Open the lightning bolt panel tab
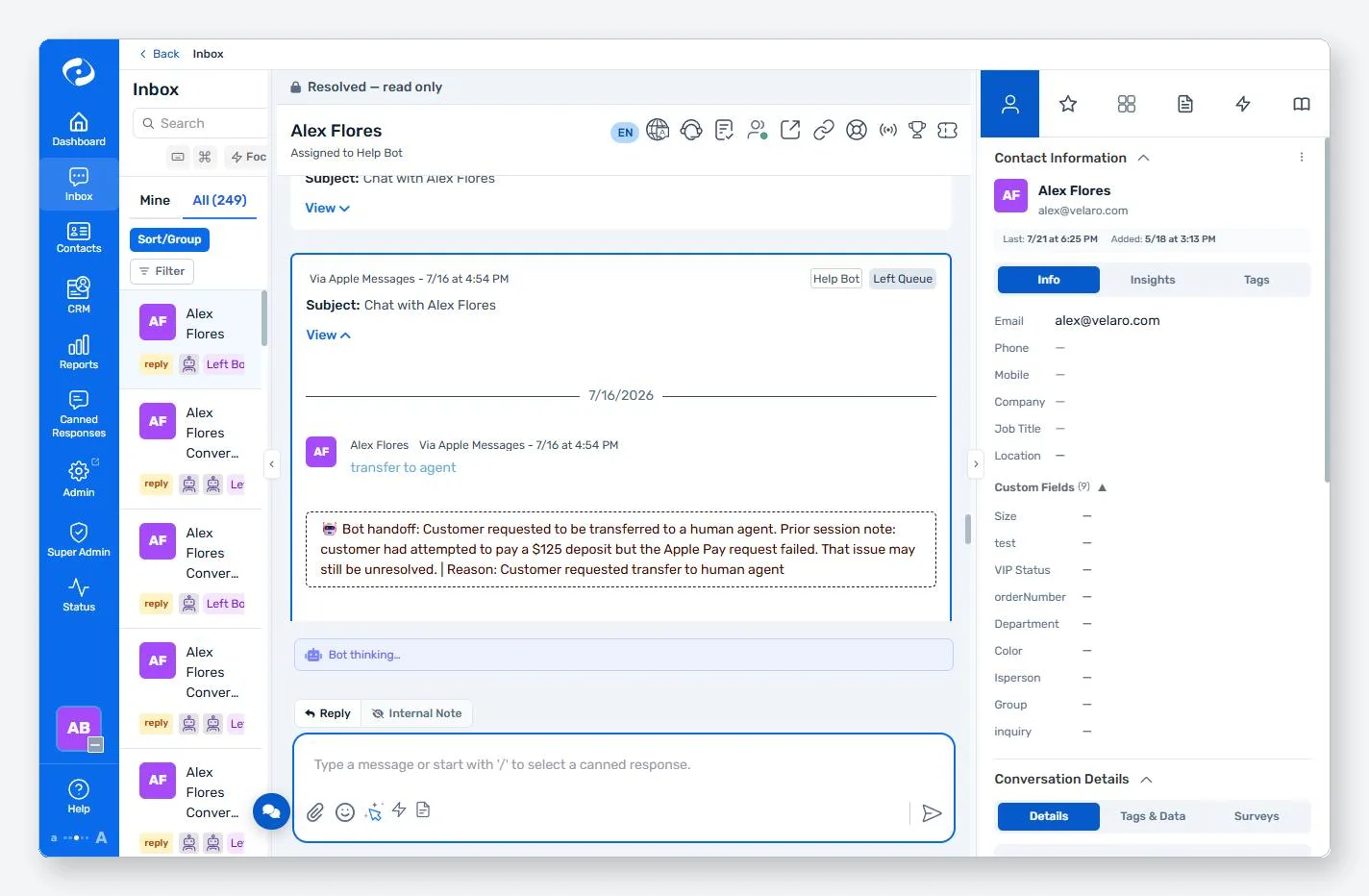Viewport: 1369px width, 896px height. tap(1243, 104)
